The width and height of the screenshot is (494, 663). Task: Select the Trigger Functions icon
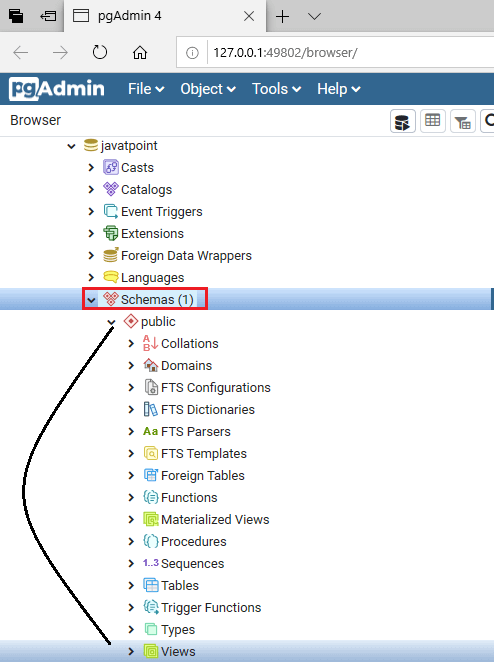pyautogui.click(x=151, y=607)
